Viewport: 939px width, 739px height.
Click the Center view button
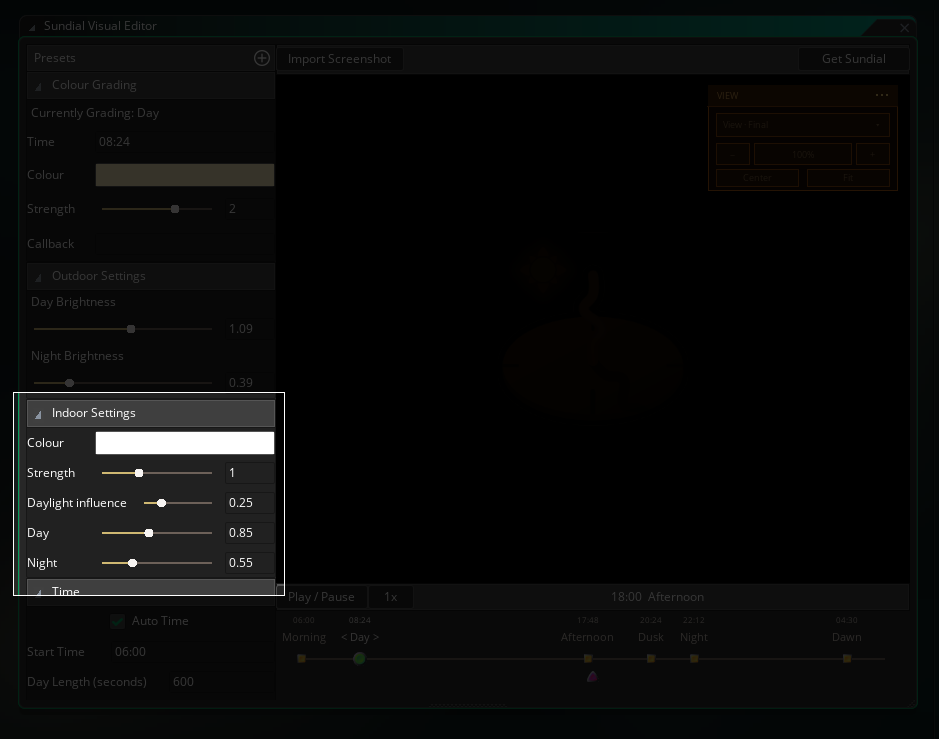click(757, 178)
